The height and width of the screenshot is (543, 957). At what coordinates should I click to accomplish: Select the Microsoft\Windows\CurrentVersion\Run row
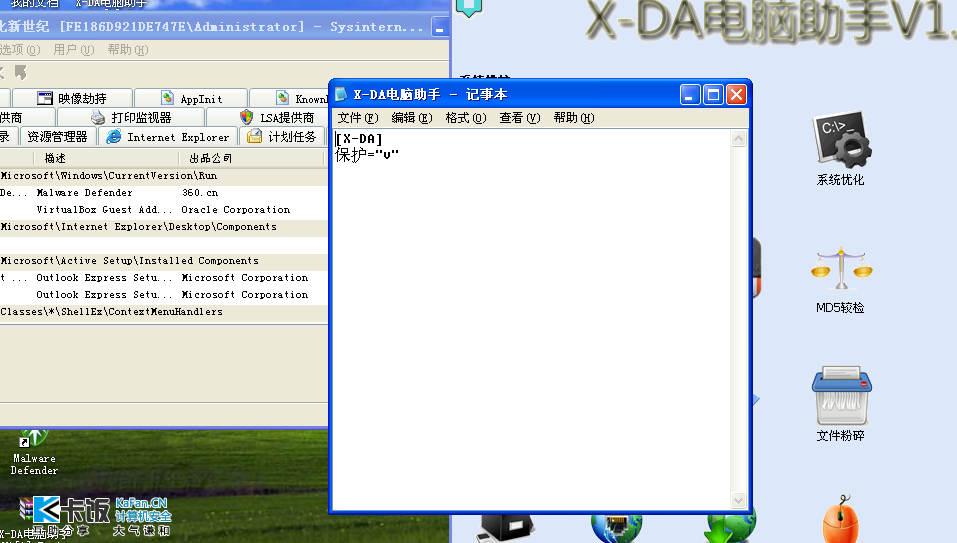click(x=164, y=176)
